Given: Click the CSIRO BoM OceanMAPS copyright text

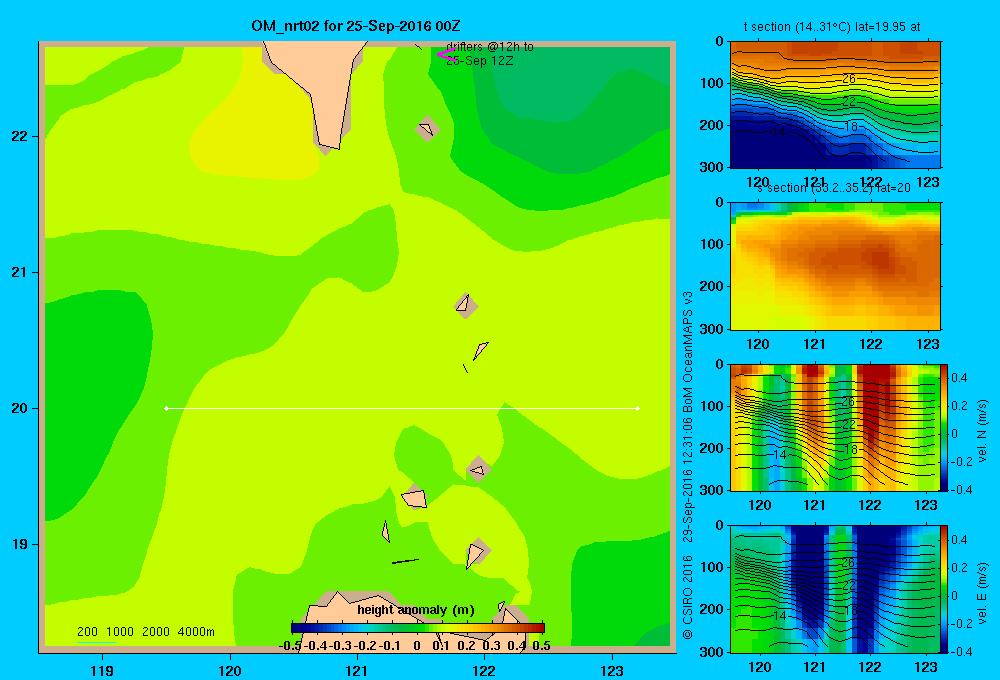Looking at the screenshot, I should [x=688, y=465].
